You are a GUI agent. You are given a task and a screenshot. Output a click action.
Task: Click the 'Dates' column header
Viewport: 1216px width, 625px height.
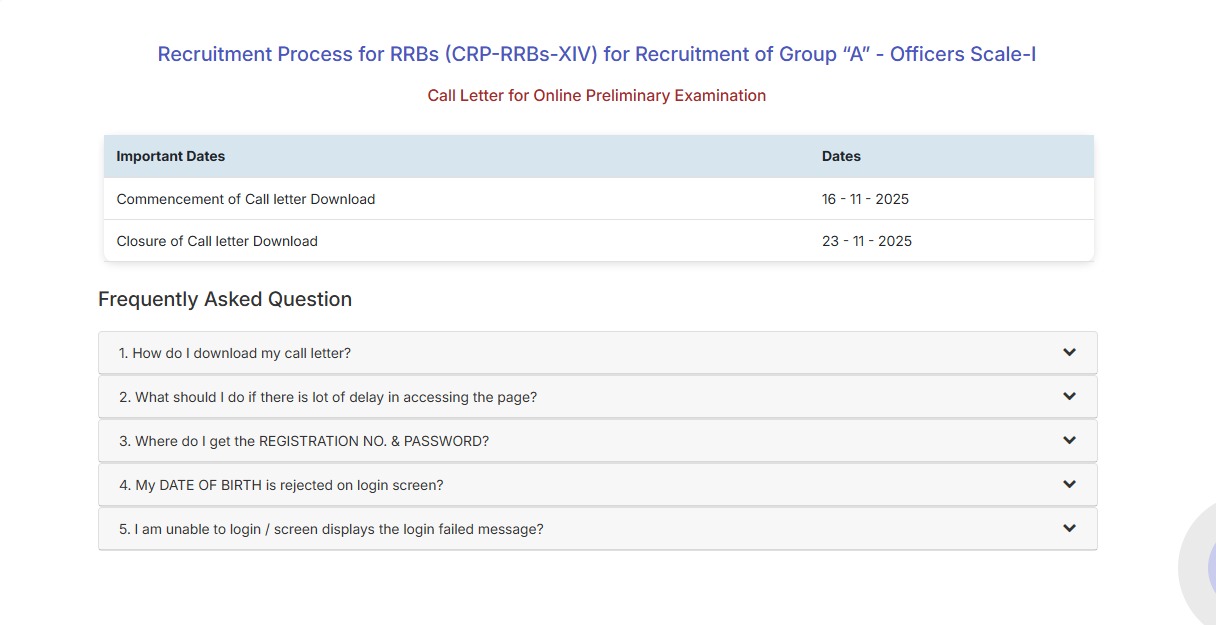click(840, 156)
